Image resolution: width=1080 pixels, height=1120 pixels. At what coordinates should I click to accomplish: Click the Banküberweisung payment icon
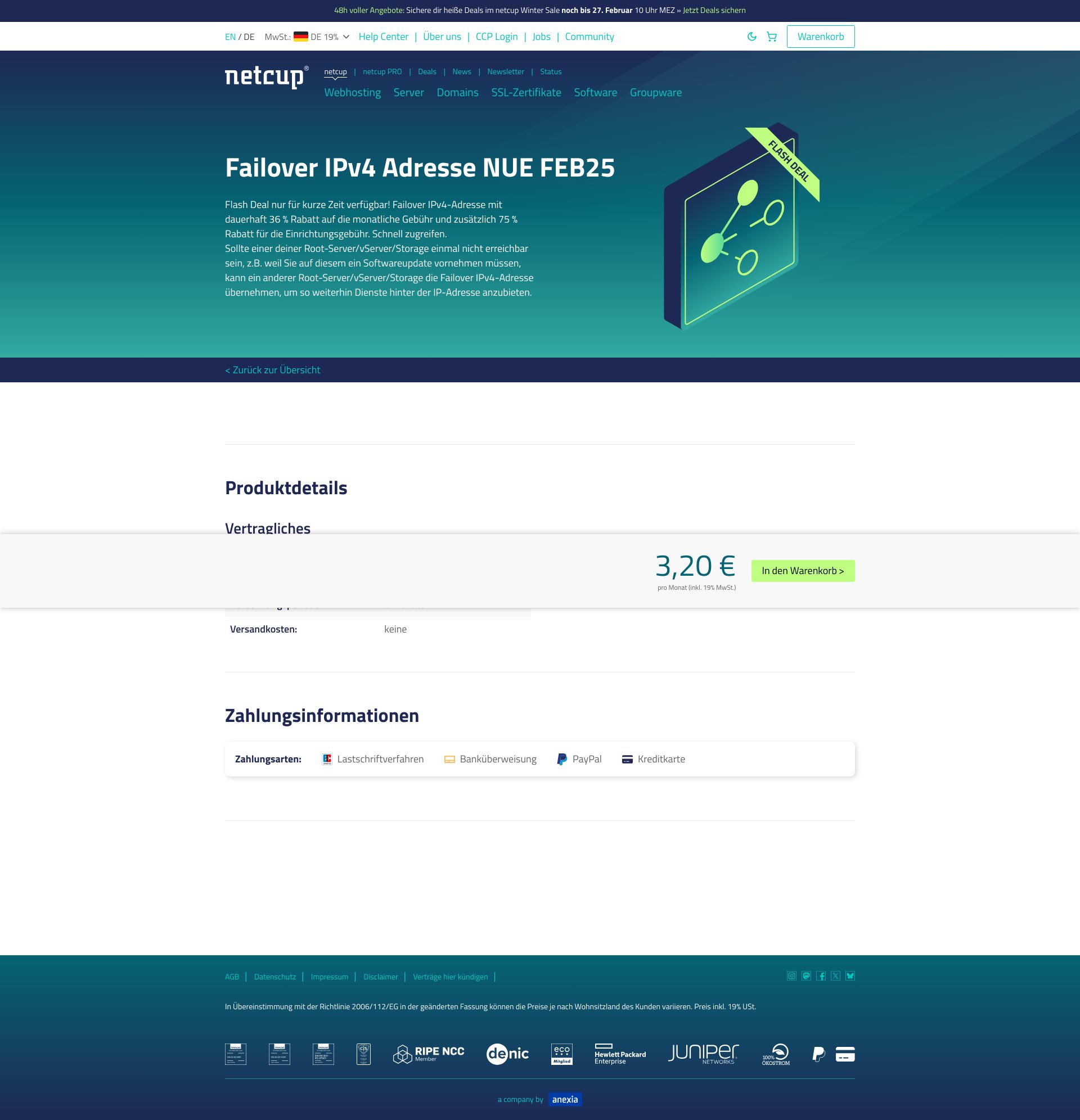449,760
